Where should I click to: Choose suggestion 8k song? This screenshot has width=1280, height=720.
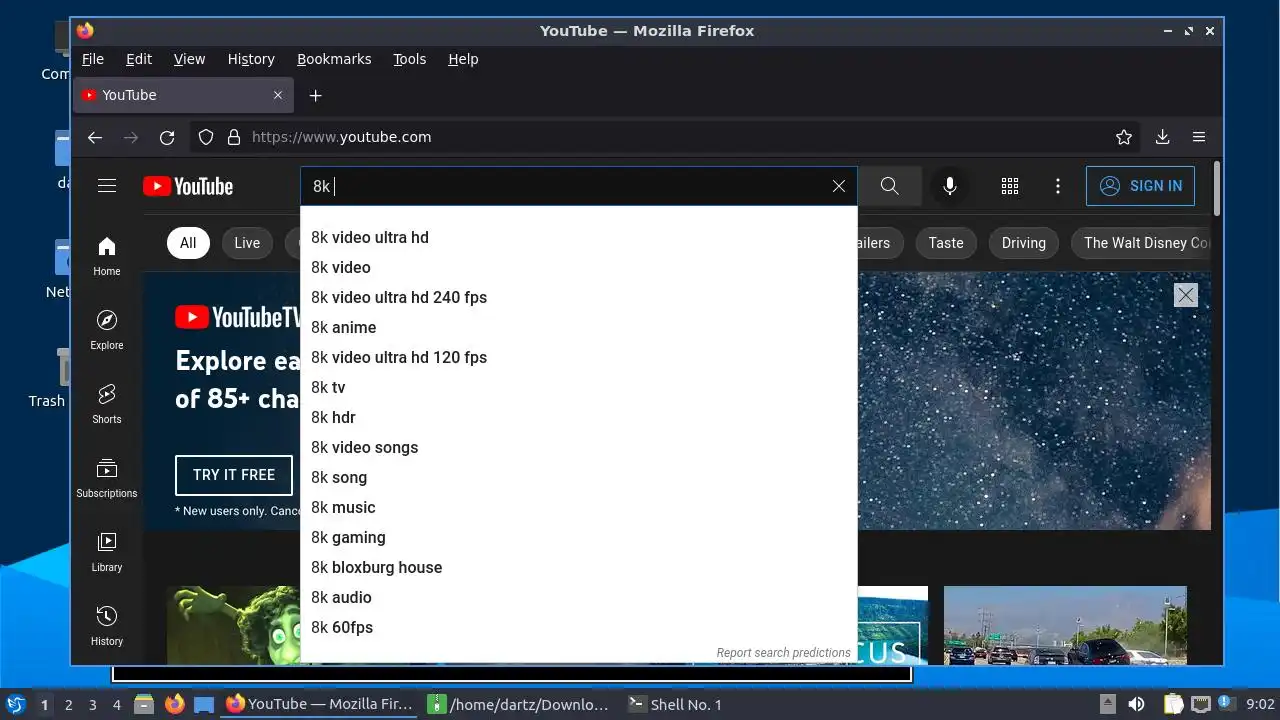click(x=579, y=477)
